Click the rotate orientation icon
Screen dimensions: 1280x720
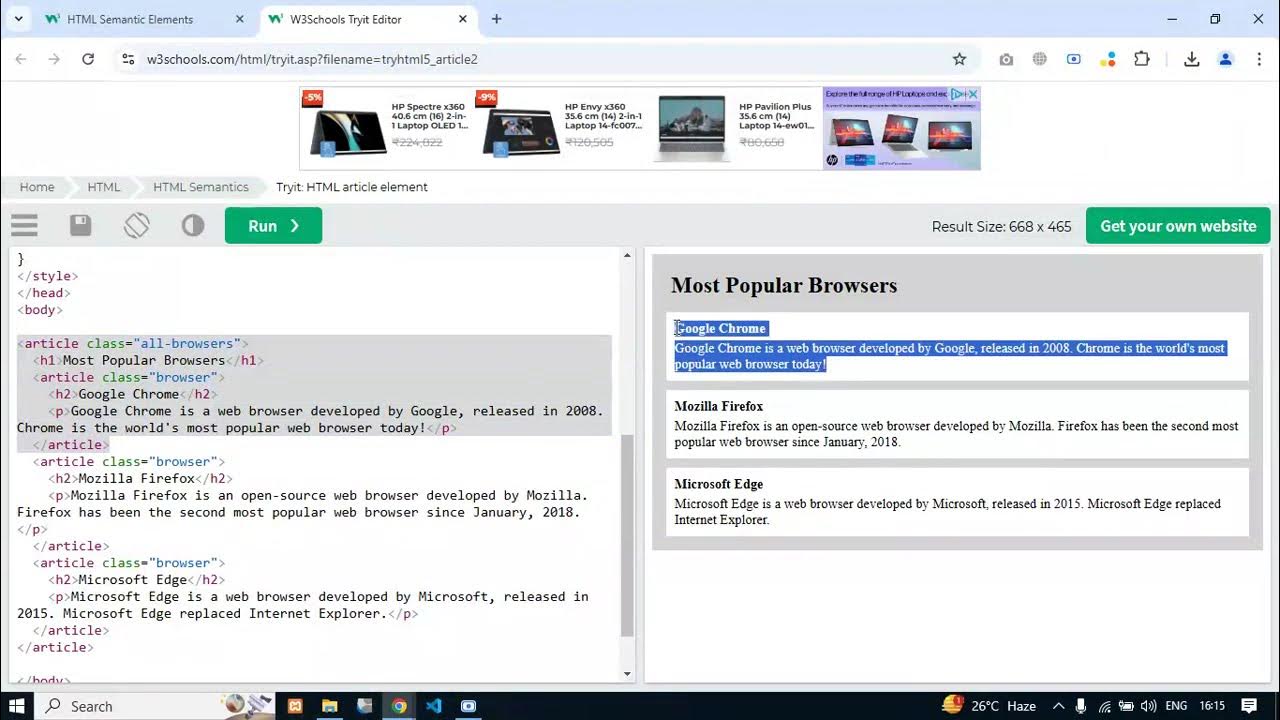pos(137,226)
